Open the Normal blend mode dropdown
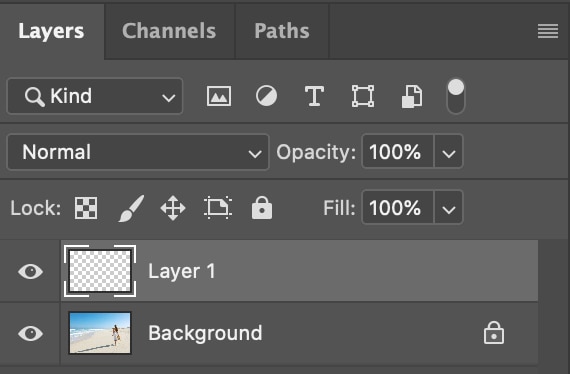 138,152
